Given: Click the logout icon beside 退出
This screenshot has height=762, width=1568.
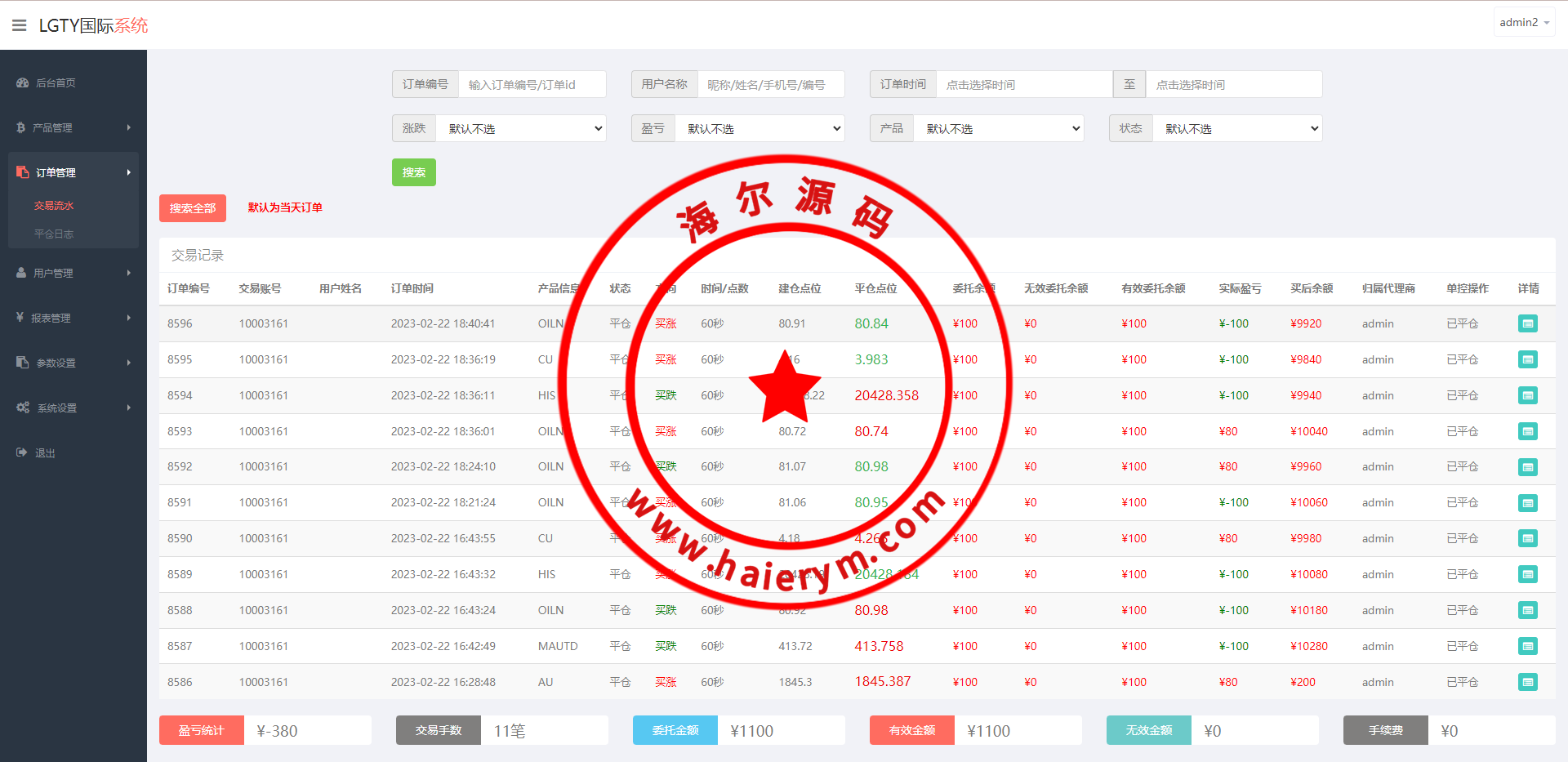Looking at the screenshot, I should [21, 452].
